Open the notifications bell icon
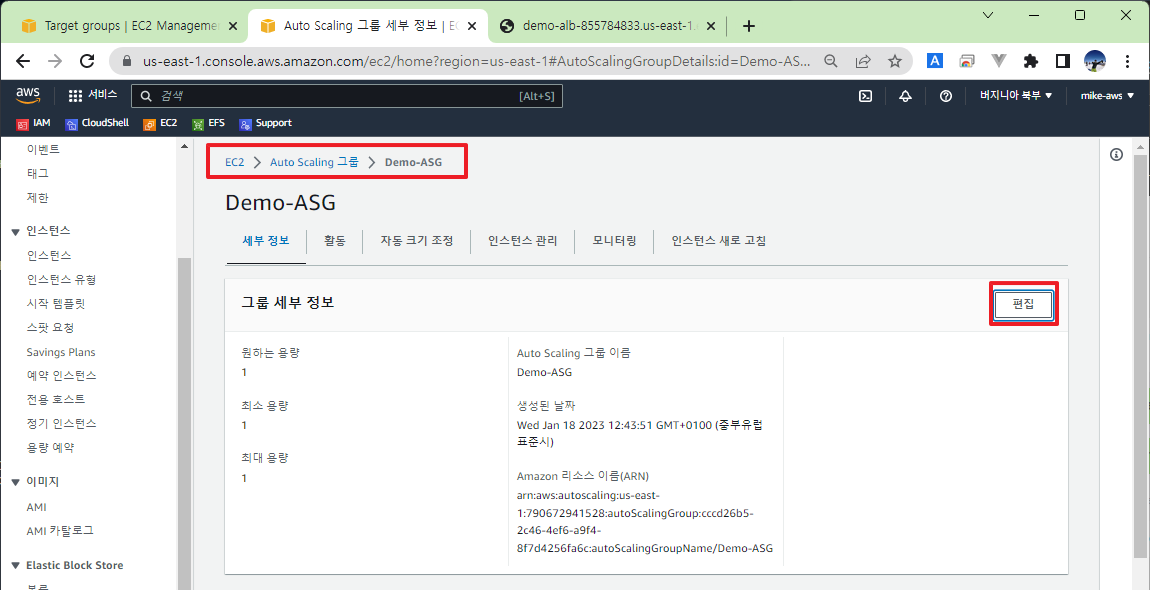 [x=905, y=95]
